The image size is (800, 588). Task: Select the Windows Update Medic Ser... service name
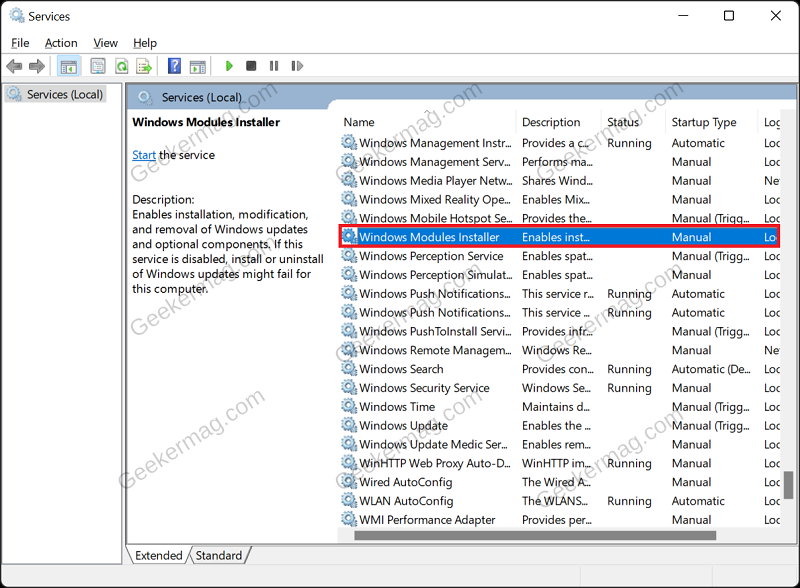click(434, 444)
